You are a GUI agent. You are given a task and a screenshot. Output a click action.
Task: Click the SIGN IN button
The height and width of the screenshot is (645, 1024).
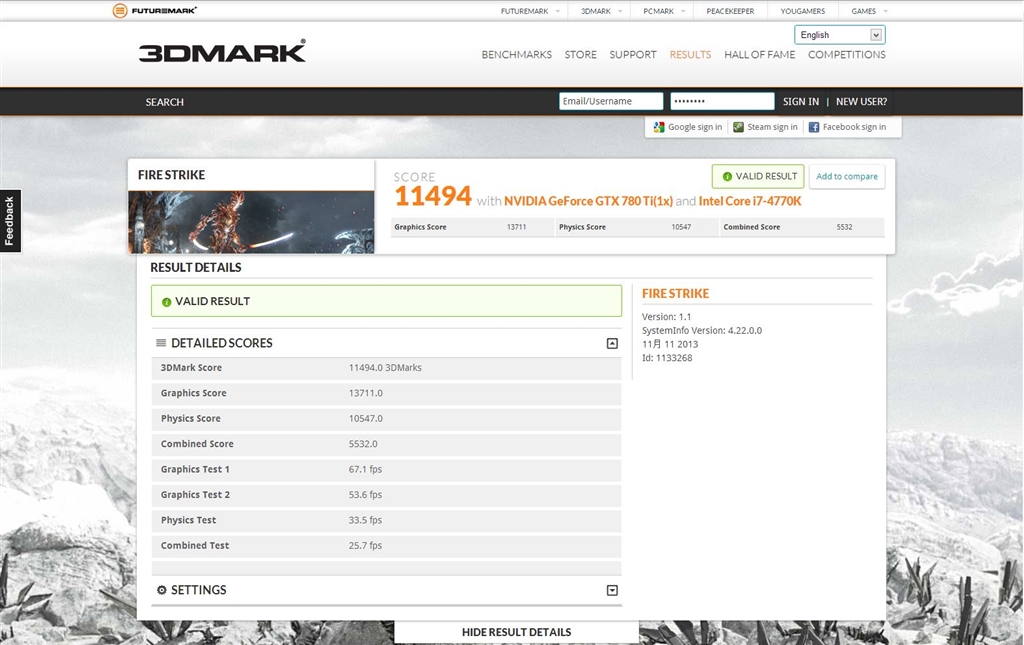801,102
